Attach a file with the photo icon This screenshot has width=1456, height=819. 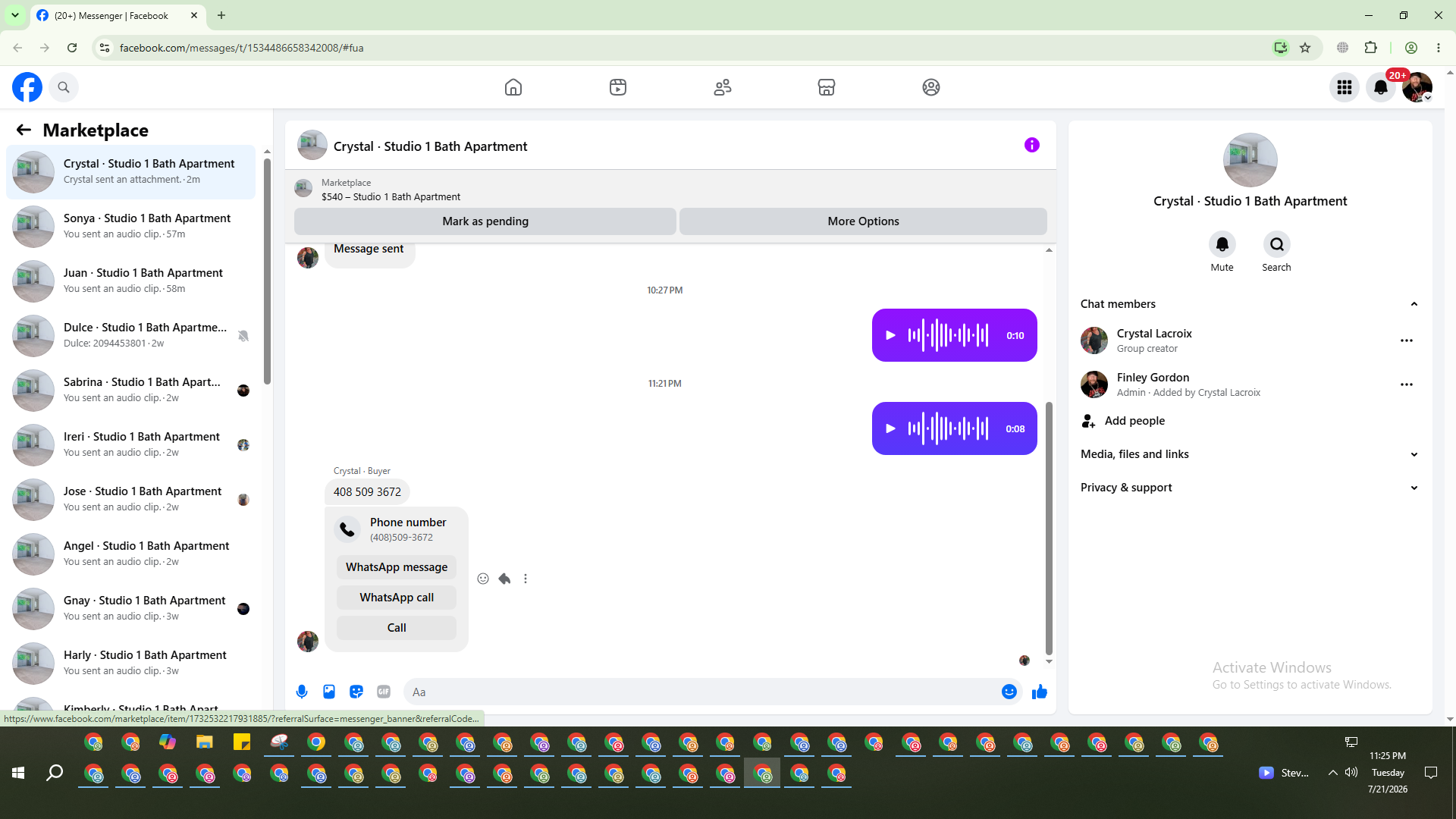click(329, 692)
